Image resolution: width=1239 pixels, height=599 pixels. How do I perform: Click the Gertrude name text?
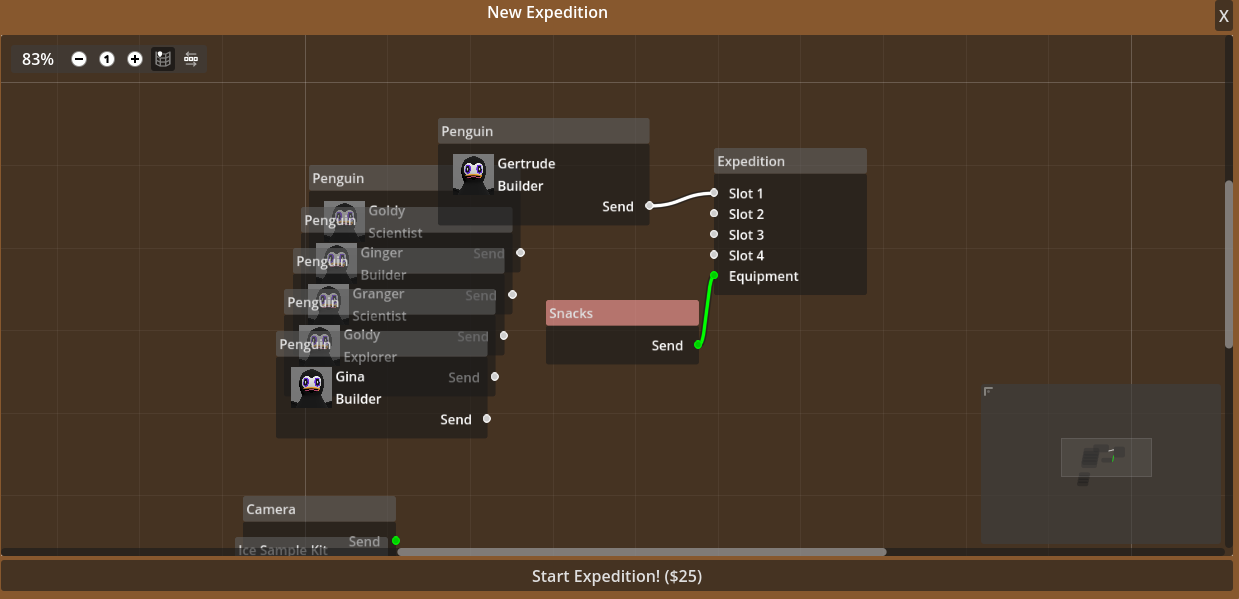(526, 164)
